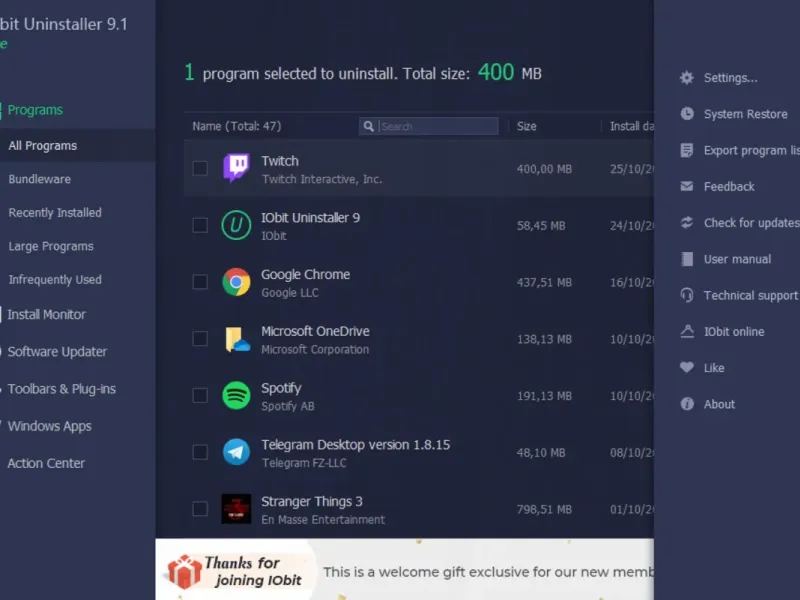Sort by the Name (Total: 47) column header
The height and width of the screenshot is (600, 800).
[x=236, y=126]
